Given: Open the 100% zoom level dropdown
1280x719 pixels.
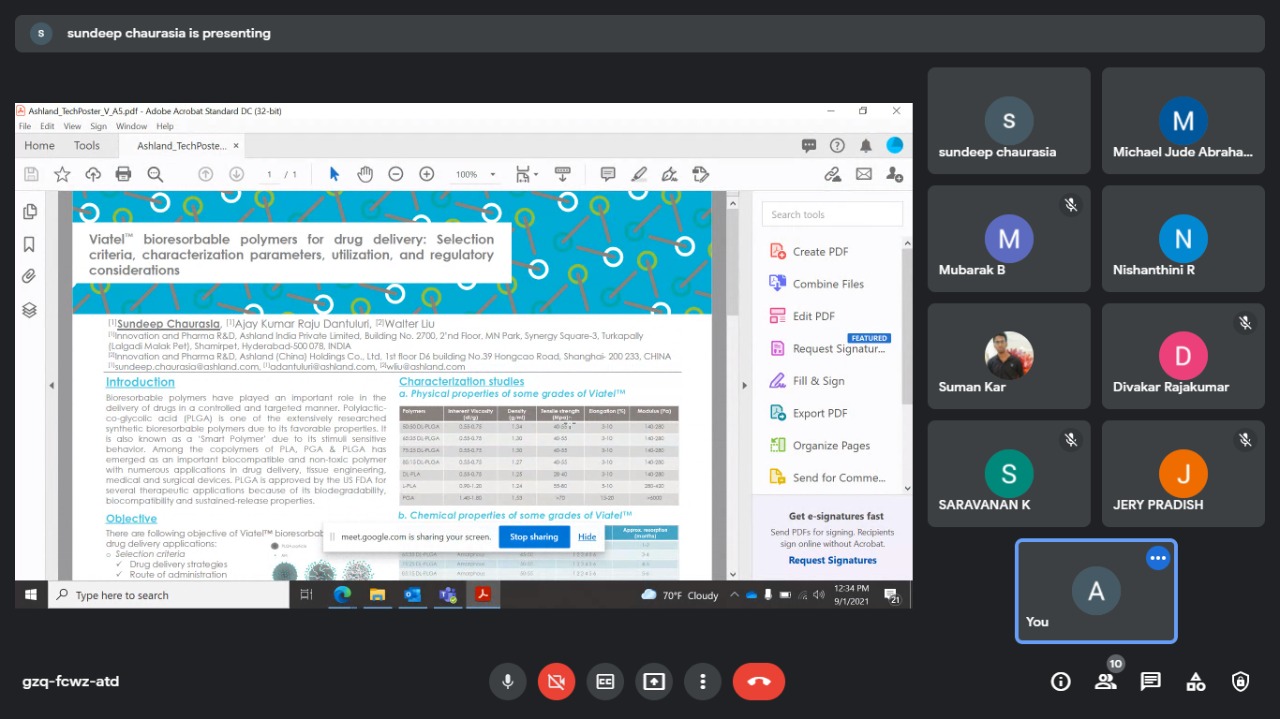Looking at the screenshot, I should tap(476, 174).
